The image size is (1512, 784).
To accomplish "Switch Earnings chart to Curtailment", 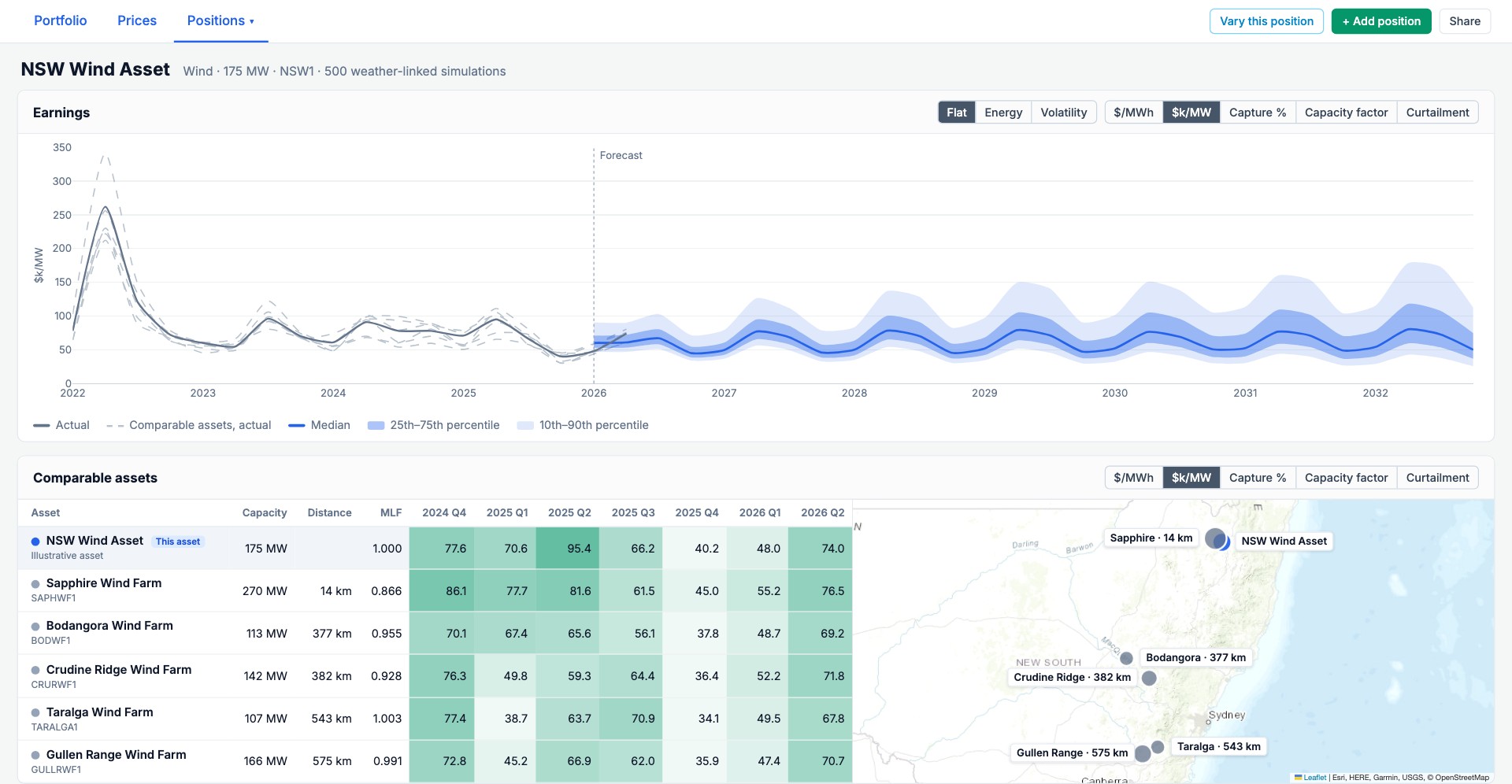I will click(1437, 113).
